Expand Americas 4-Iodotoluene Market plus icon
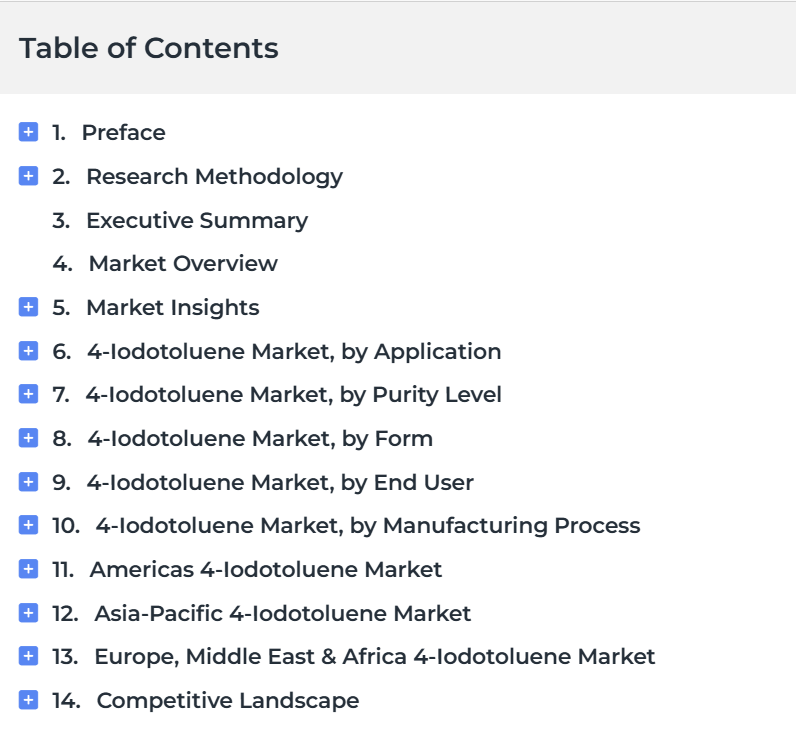This screenshot has width=796, height=742. [28, 569]
